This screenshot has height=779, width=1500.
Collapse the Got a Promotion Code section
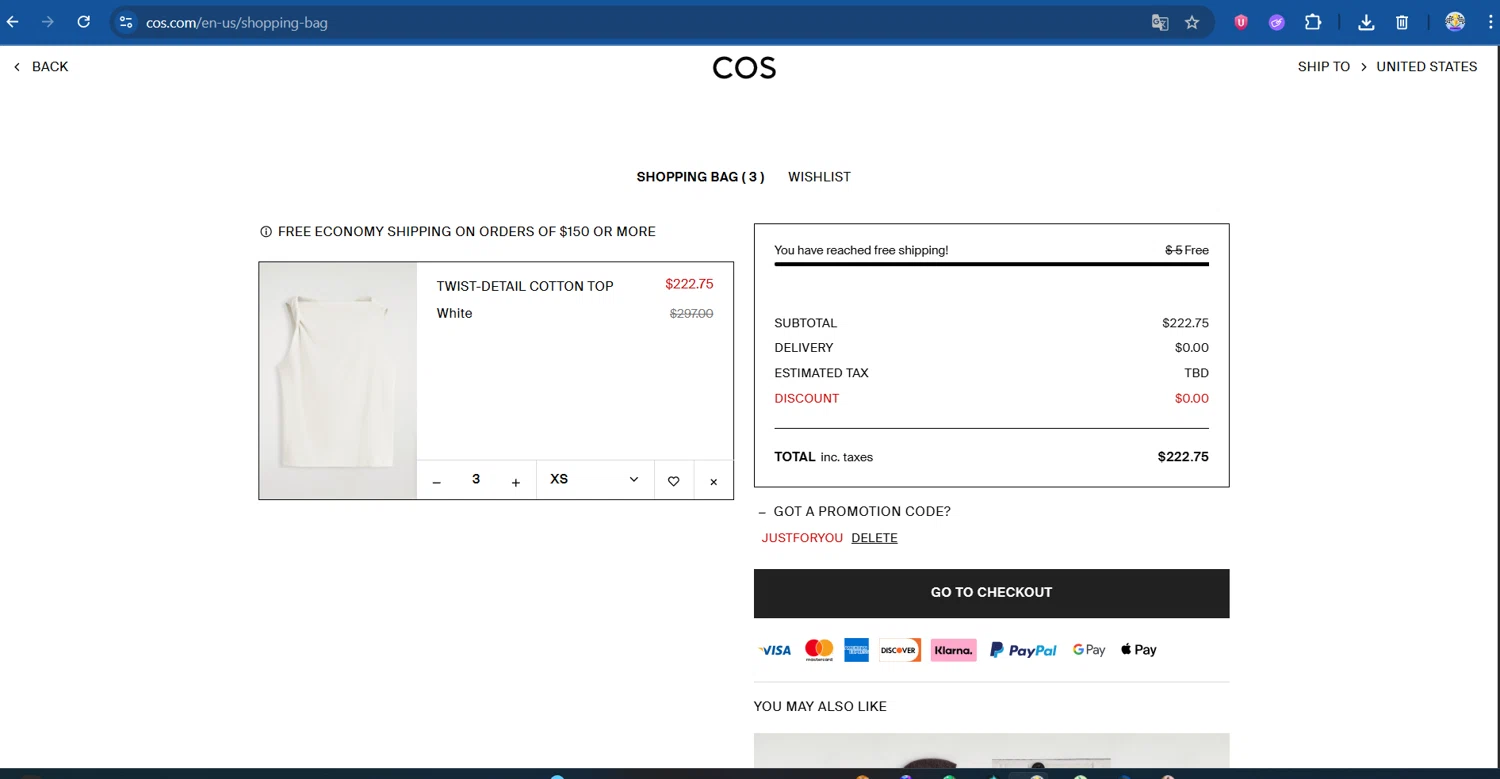click(855, 511)
